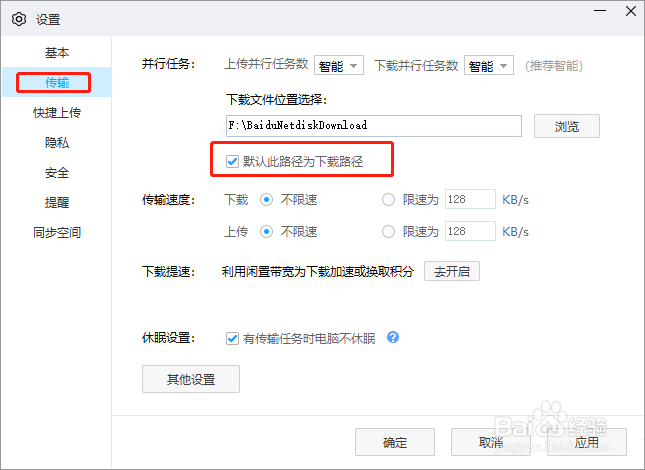Viewport: 645px width, 470px height.
Task: Toggle 默认此路径为下载路径 checkbox
Action: (x=232, y=161)
